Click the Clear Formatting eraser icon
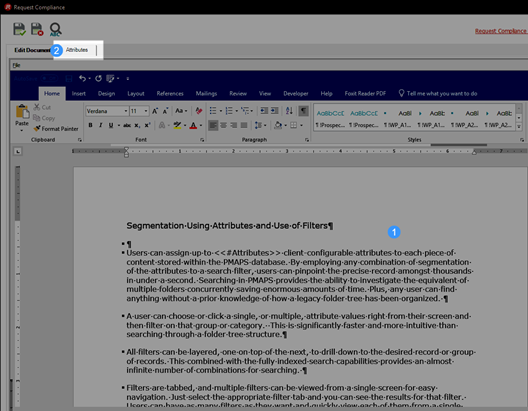The image size is (528, 411). click(x=199, y=111)
